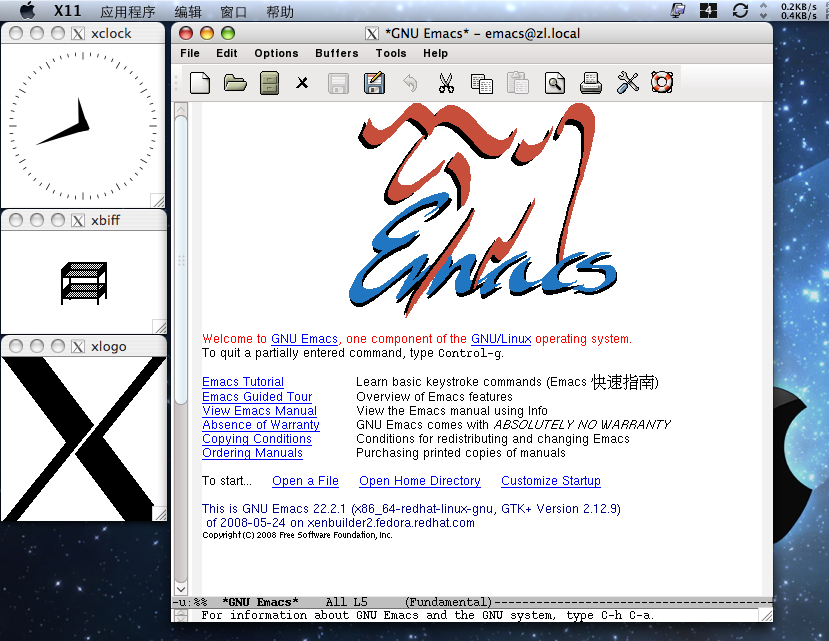Kill buffer with the X toolbar icon
Screen dimensions: 829x641
click(x=302, y=83)
